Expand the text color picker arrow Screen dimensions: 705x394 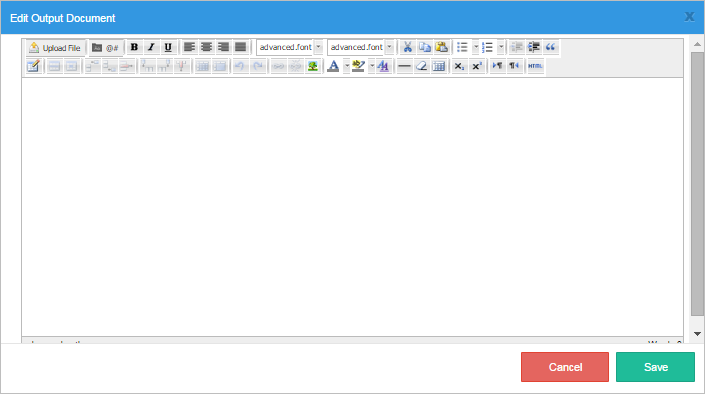pyautogui.click(x=347, y=66)
